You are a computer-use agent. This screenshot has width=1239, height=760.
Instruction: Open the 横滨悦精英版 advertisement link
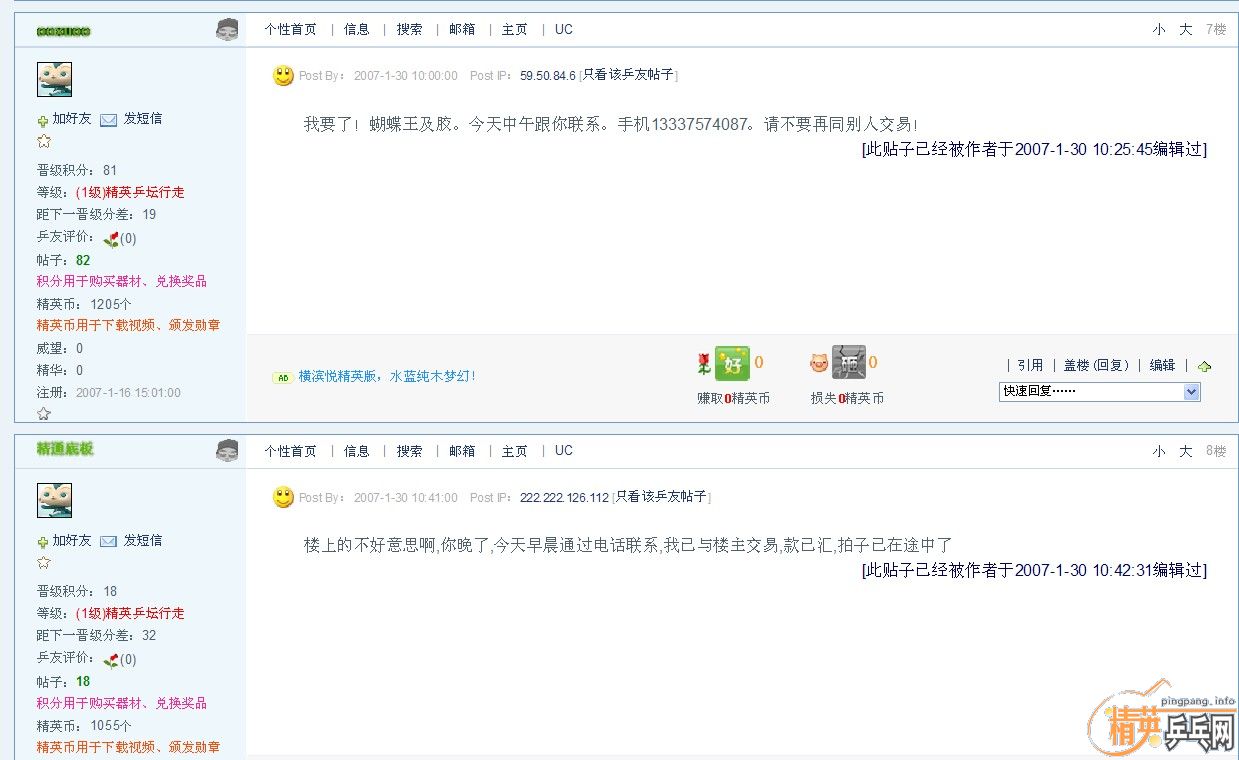pyautogui.click(x=386, y=377)
